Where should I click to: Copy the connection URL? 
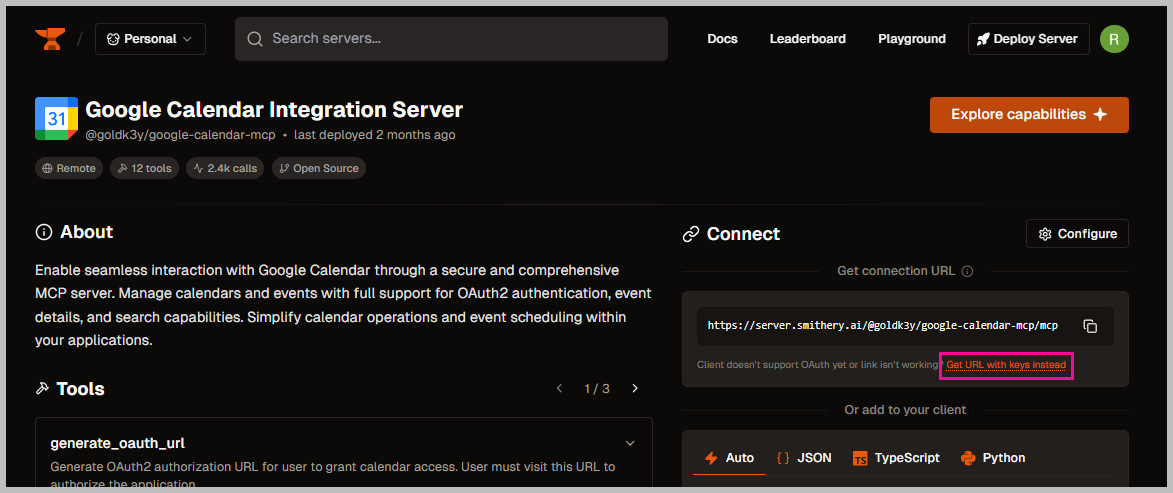tap(1090, 326)
